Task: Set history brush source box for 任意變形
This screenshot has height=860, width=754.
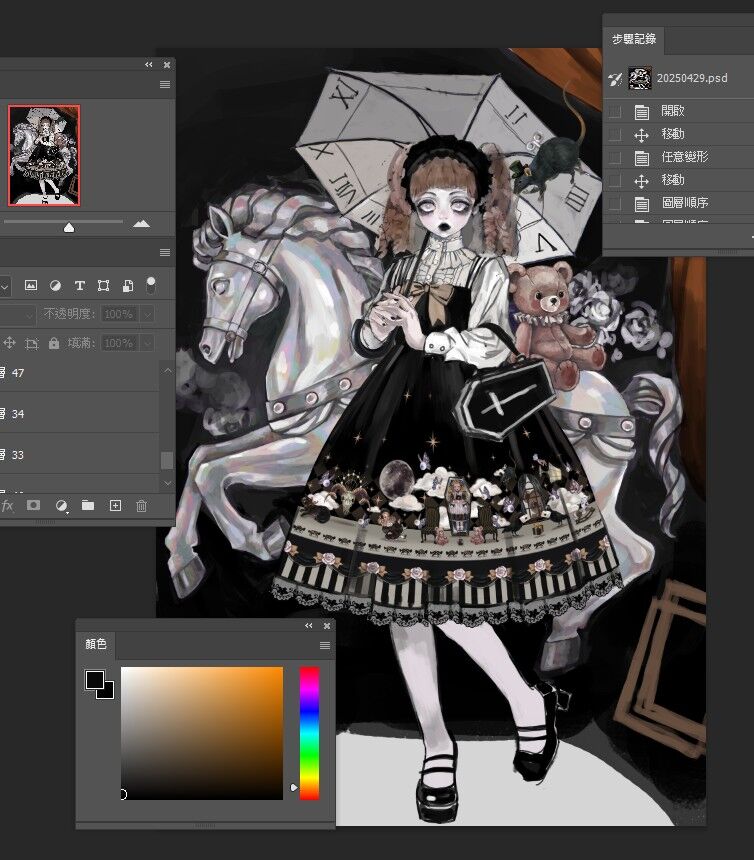Action: tap(615, 158)
